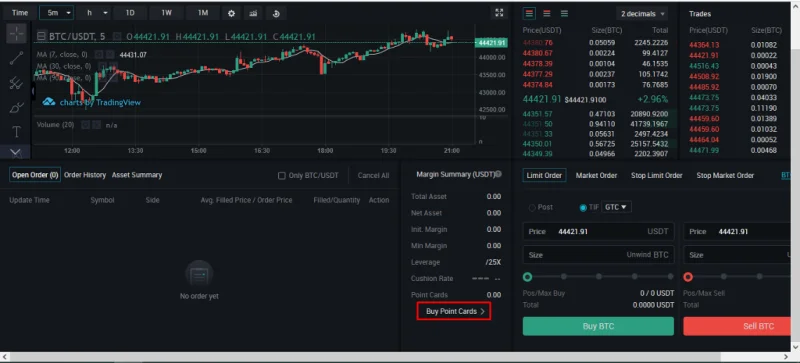Open the GTC time-in-force dropdown
This screenshot has height=363, width=800.
tap(616, 207)
